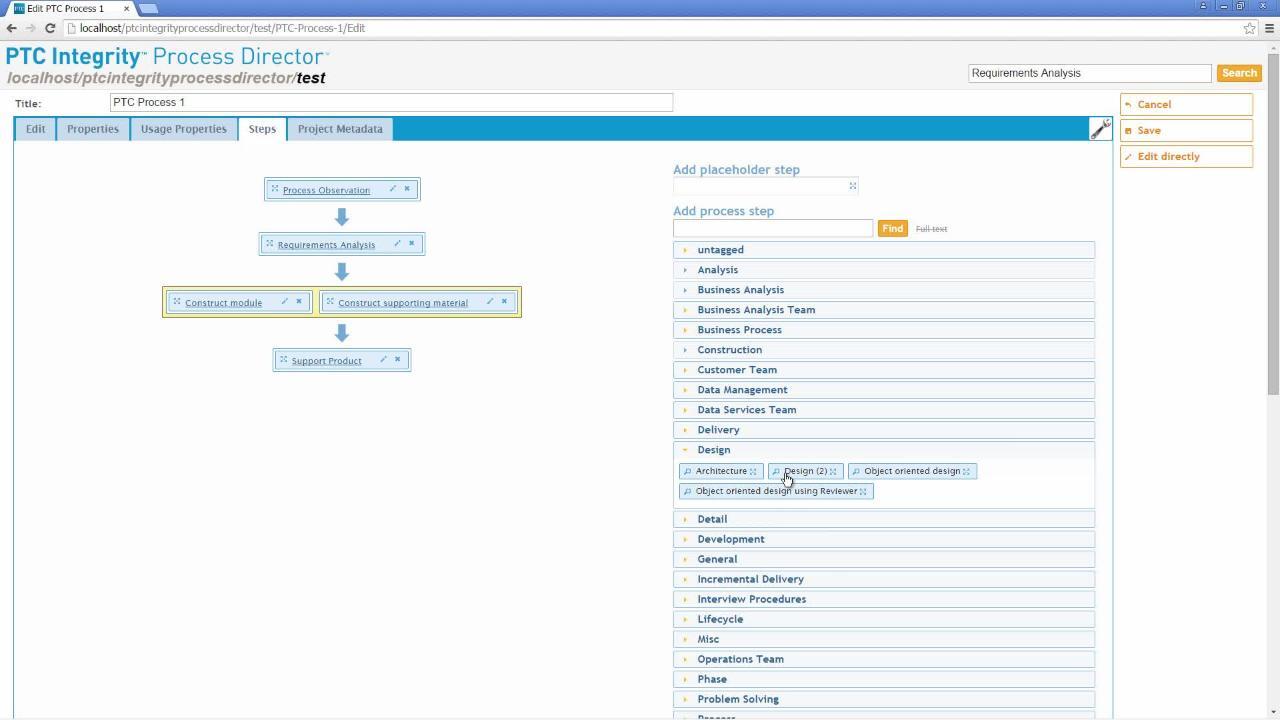Expand the Interview Procedures category
Viewport: 1280px width, 720px height.
[x=884, y=599]
